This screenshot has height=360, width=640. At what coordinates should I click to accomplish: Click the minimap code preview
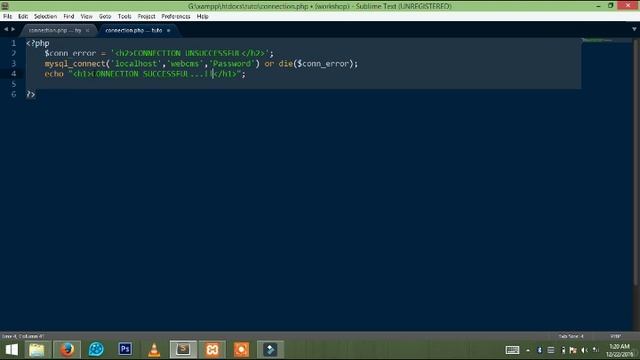(597, 40)
